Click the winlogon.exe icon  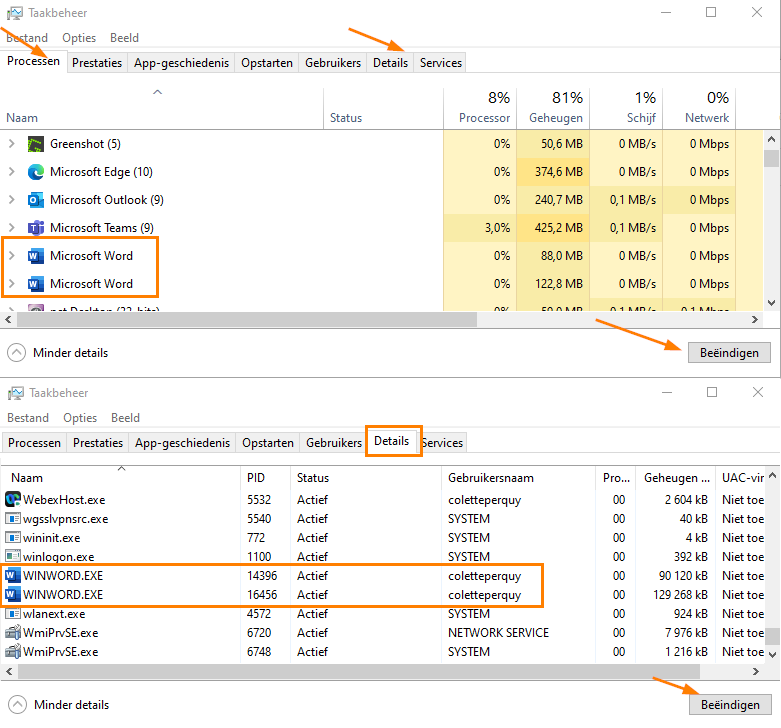click(13, 556)
